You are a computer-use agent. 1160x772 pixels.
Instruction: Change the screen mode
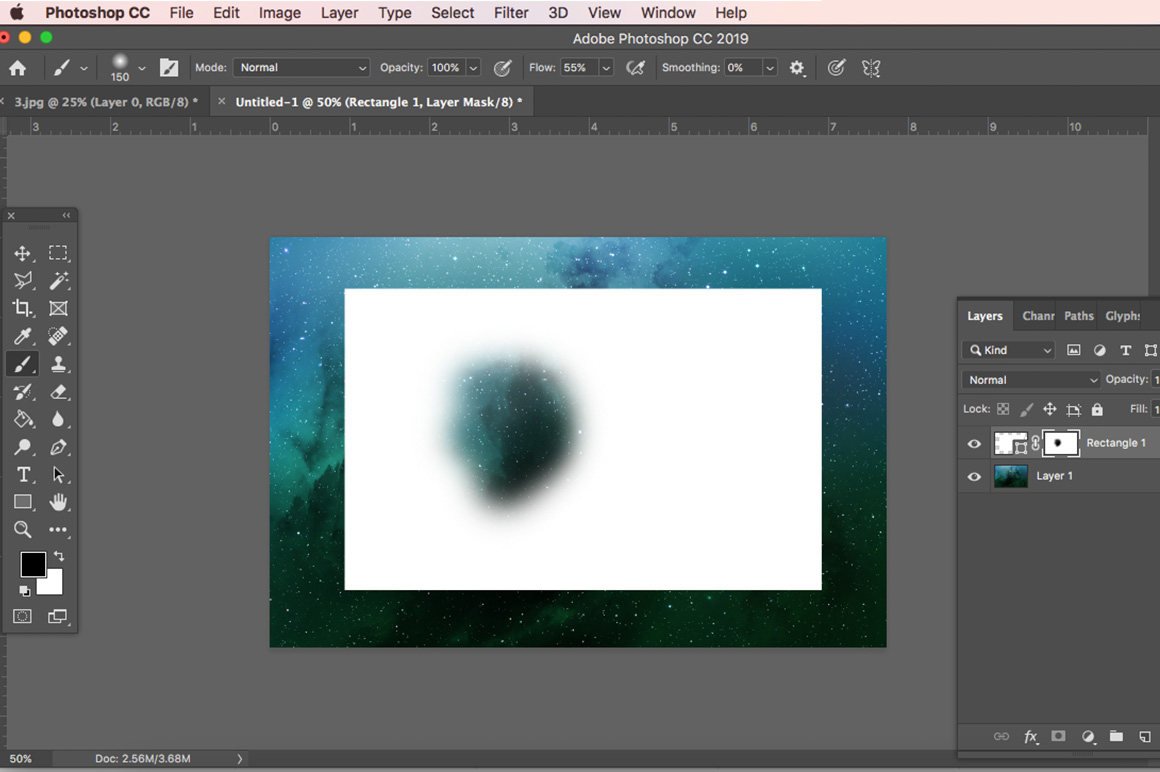(x=58, y=616)
